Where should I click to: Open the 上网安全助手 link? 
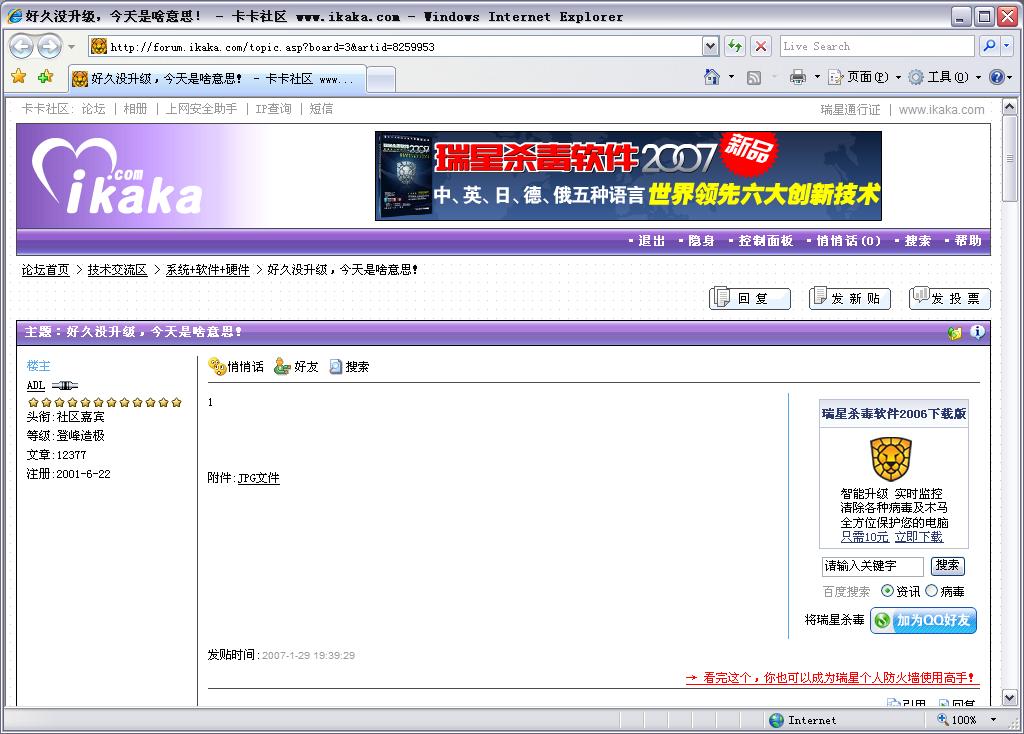(201, 109)
